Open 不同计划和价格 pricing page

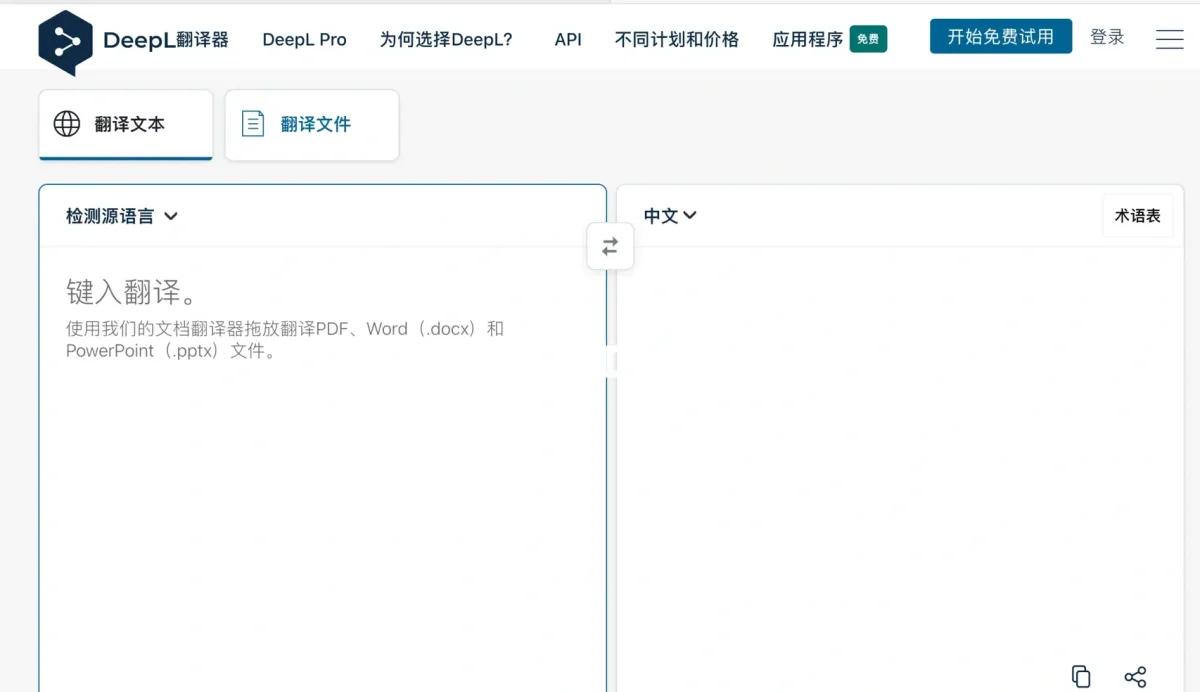click(677, 40)
